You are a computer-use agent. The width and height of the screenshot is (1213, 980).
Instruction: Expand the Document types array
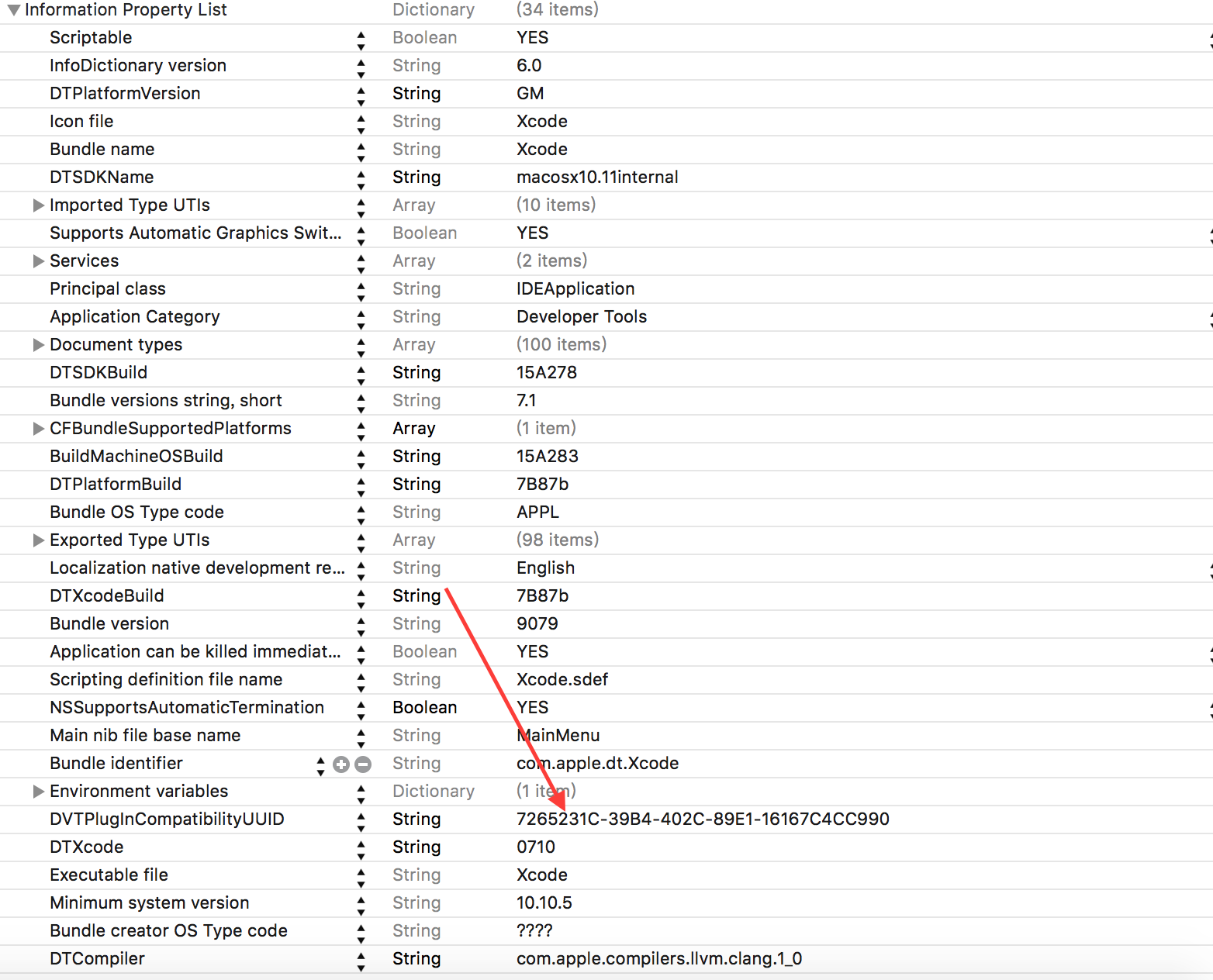click(x=38, y=345)
